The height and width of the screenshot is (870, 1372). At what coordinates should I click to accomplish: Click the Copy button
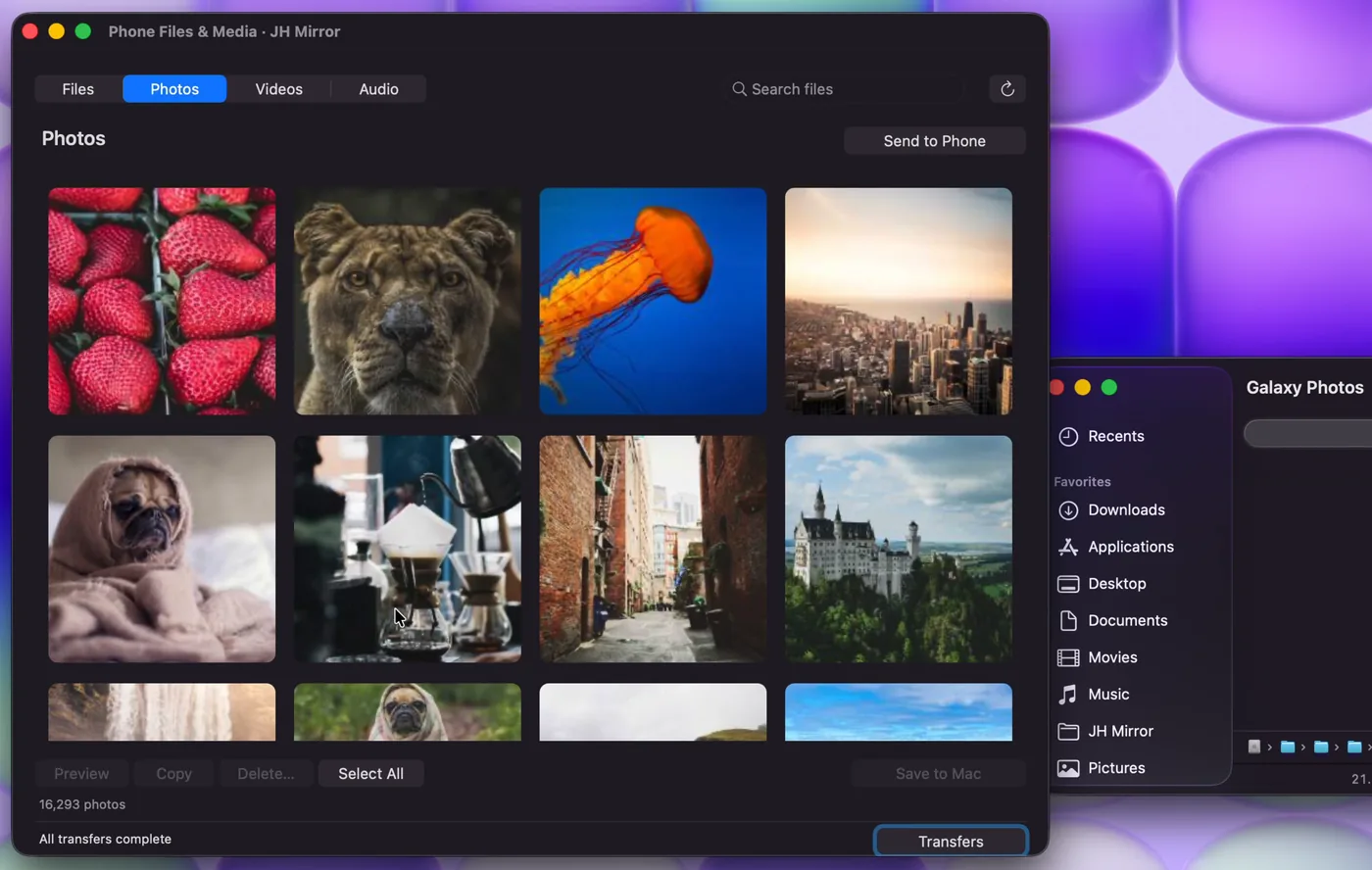click(x=174, y=774)
